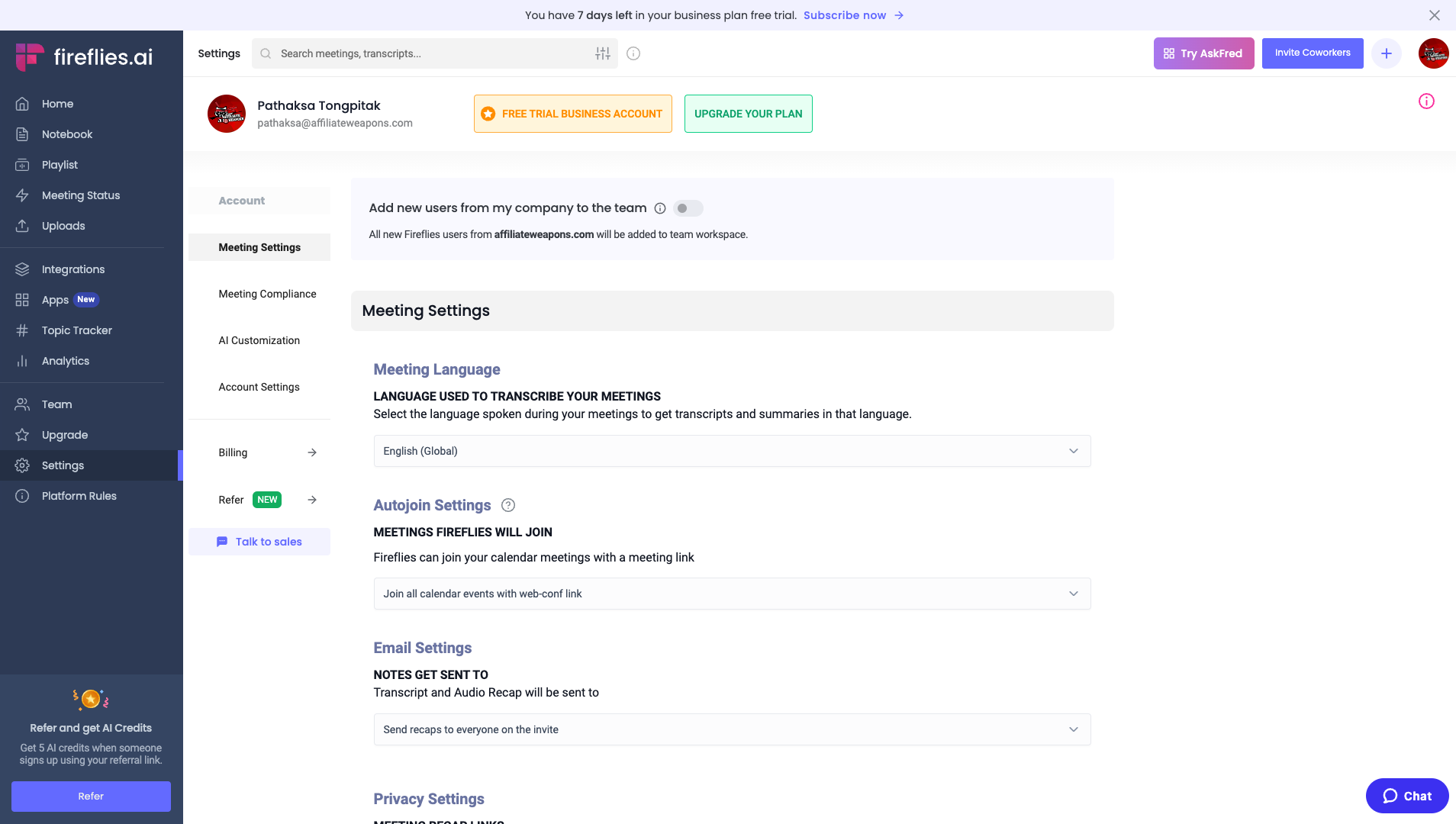Click the plus icon in top bar

coord(1387,53)
